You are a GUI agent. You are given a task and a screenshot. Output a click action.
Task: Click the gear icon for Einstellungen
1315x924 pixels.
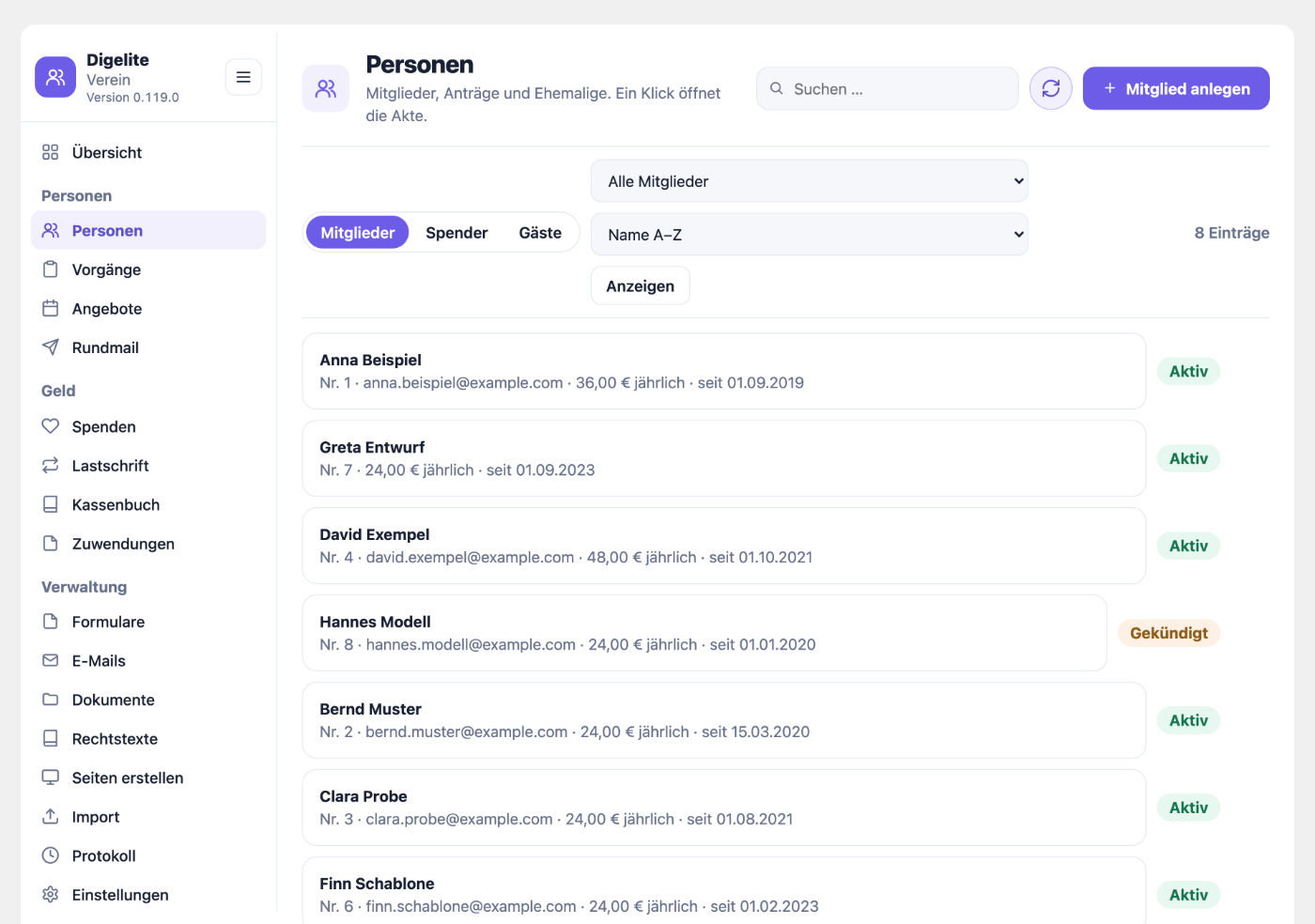tap(51, 895)
